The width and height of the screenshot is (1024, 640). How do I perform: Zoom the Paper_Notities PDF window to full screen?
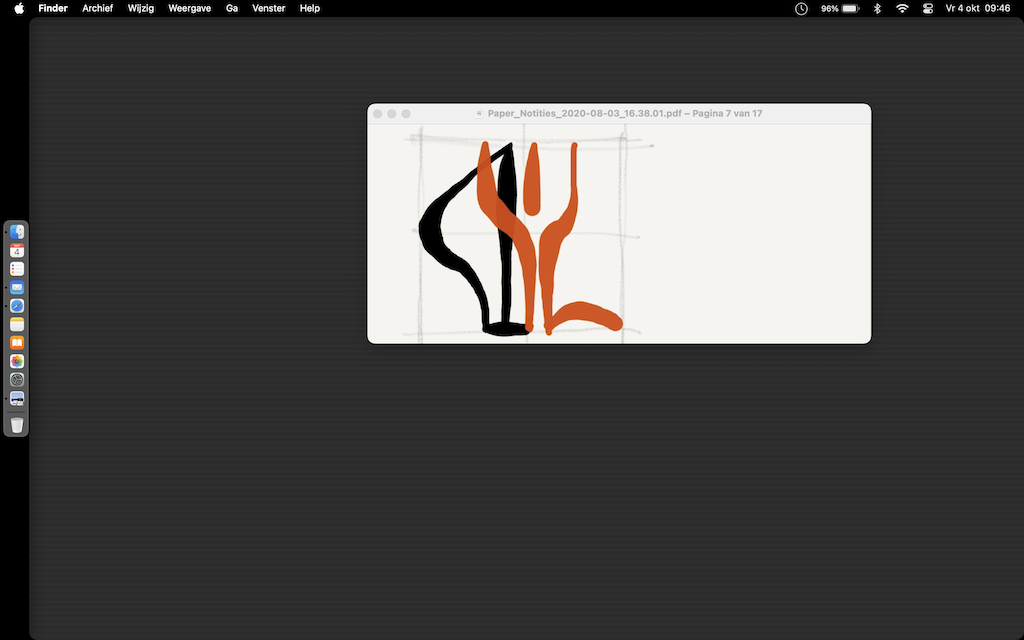[x=406, y=114]
